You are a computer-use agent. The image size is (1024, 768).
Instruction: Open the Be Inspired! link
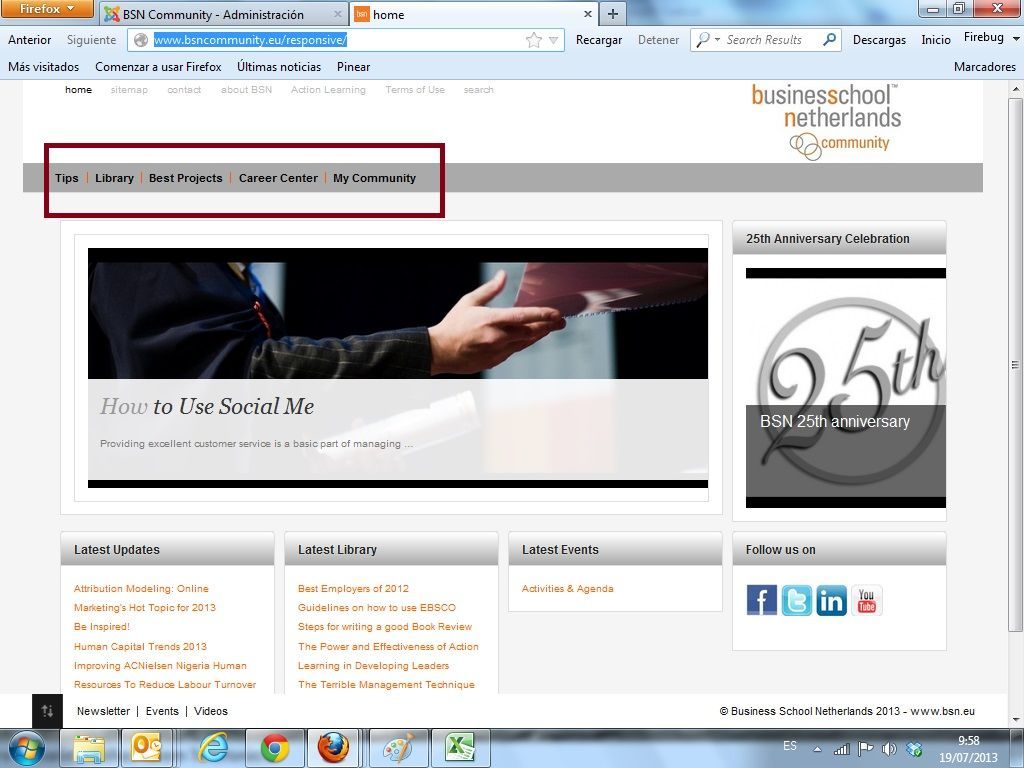(x=102, y=626)
